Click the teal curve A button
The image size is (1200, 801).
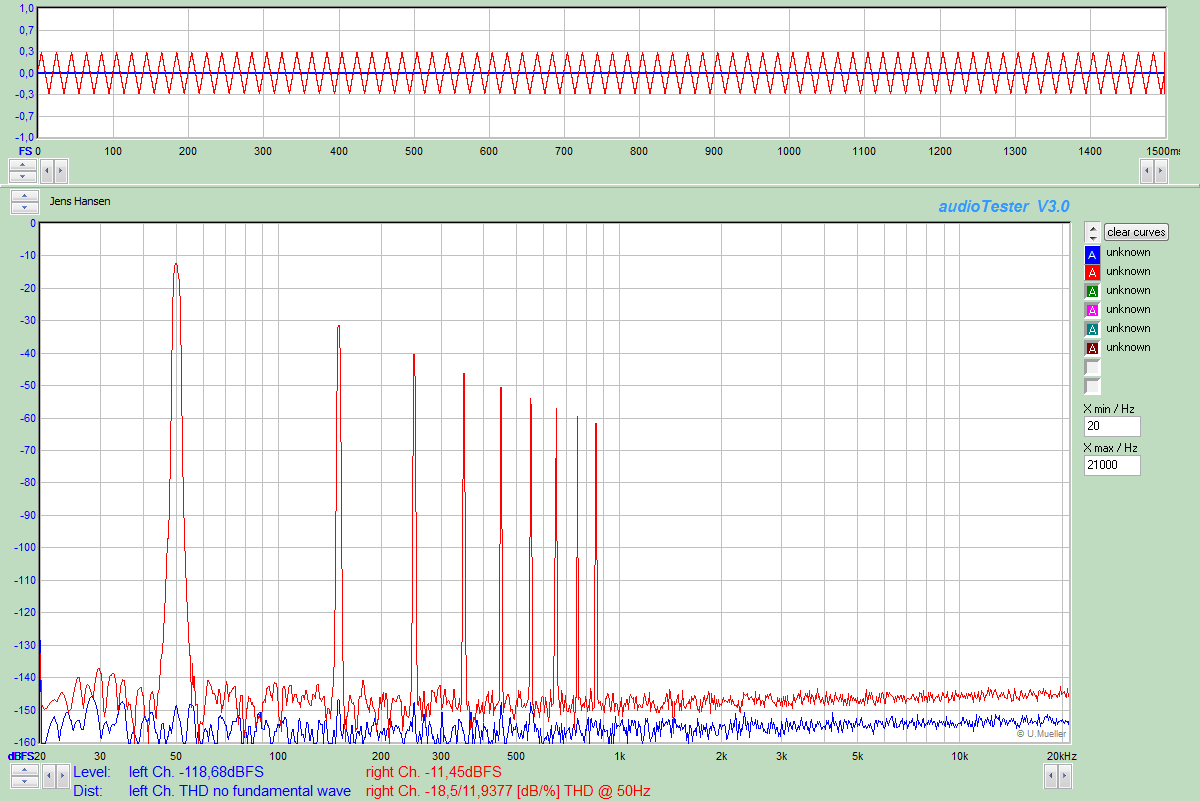1092,329
